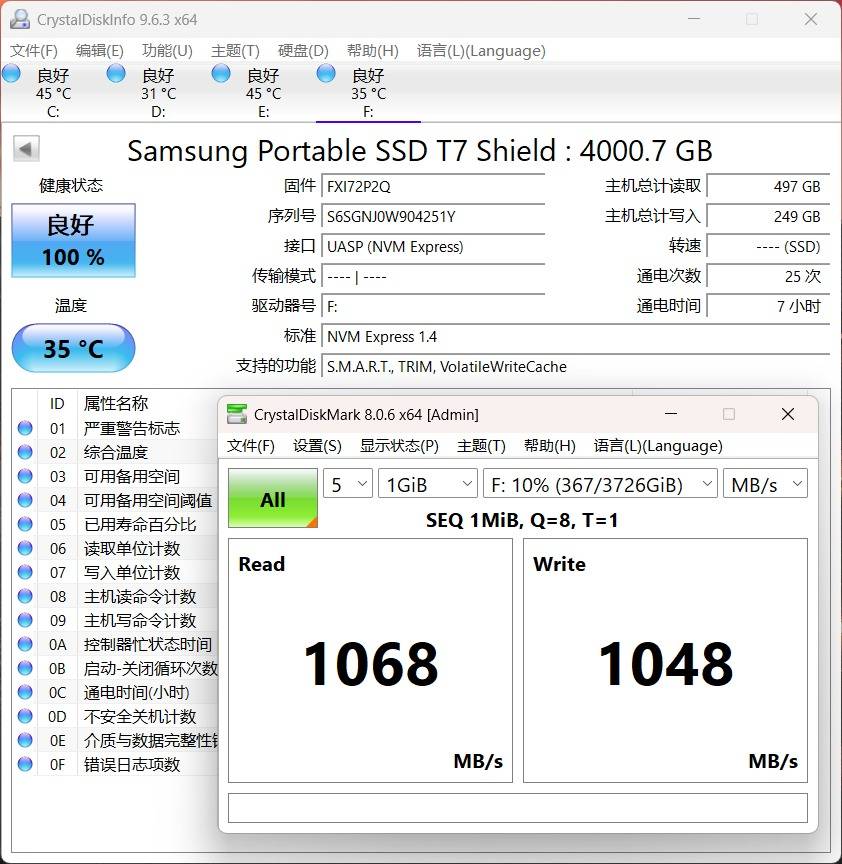The width and height of the screenshot is (842, 864).
Task: Click the 良好 100 % health status button
Action: click(x=73, y=241)
